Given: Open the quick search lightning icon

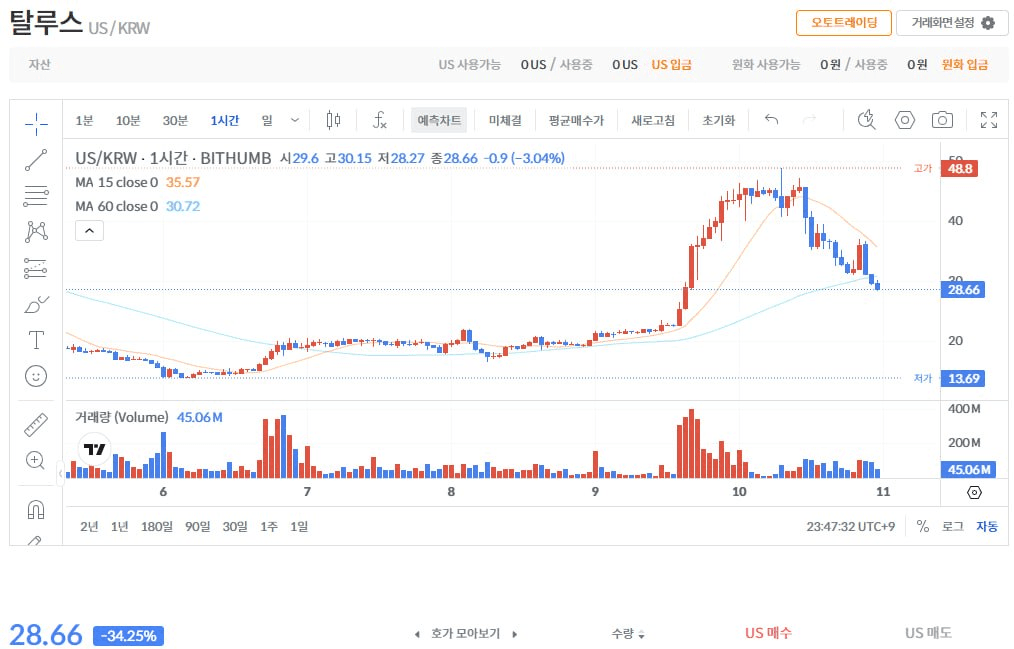Looking at the screenshot, I should (x=867, y=120).
